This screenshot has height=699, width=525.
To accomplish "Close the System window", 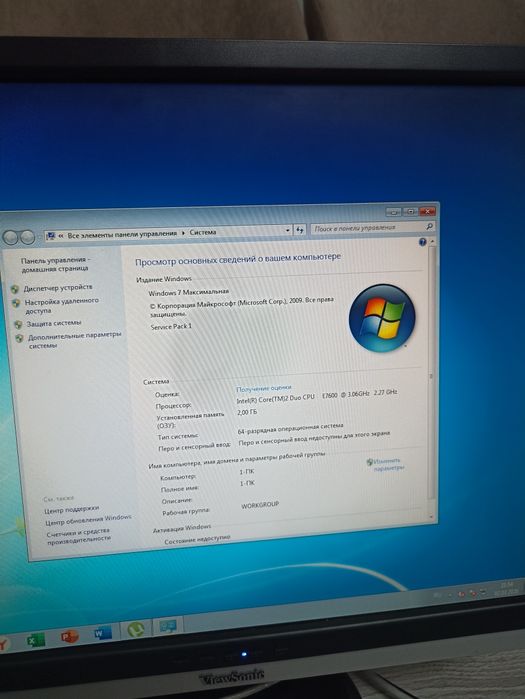I will pos(427,211).
